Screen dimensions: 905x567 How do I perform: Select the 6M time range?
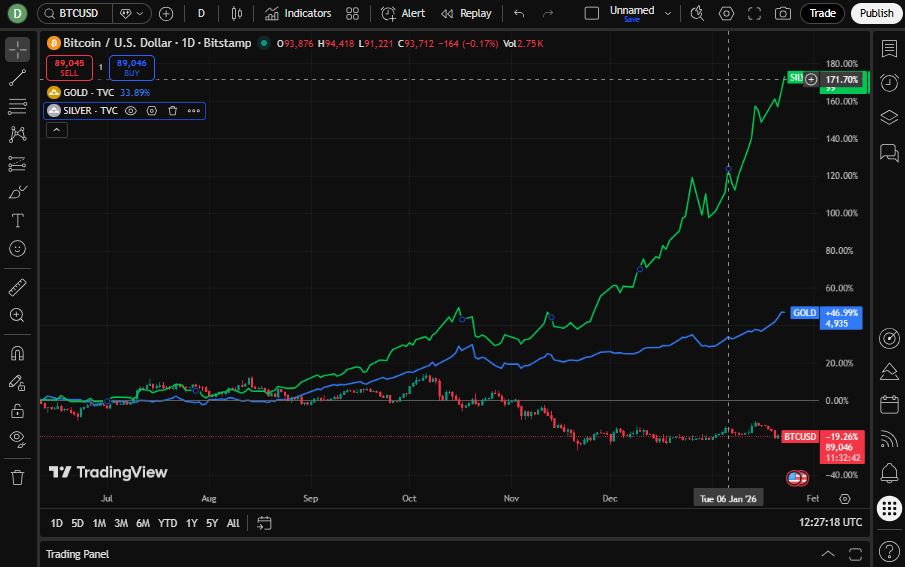pos(143,523)
